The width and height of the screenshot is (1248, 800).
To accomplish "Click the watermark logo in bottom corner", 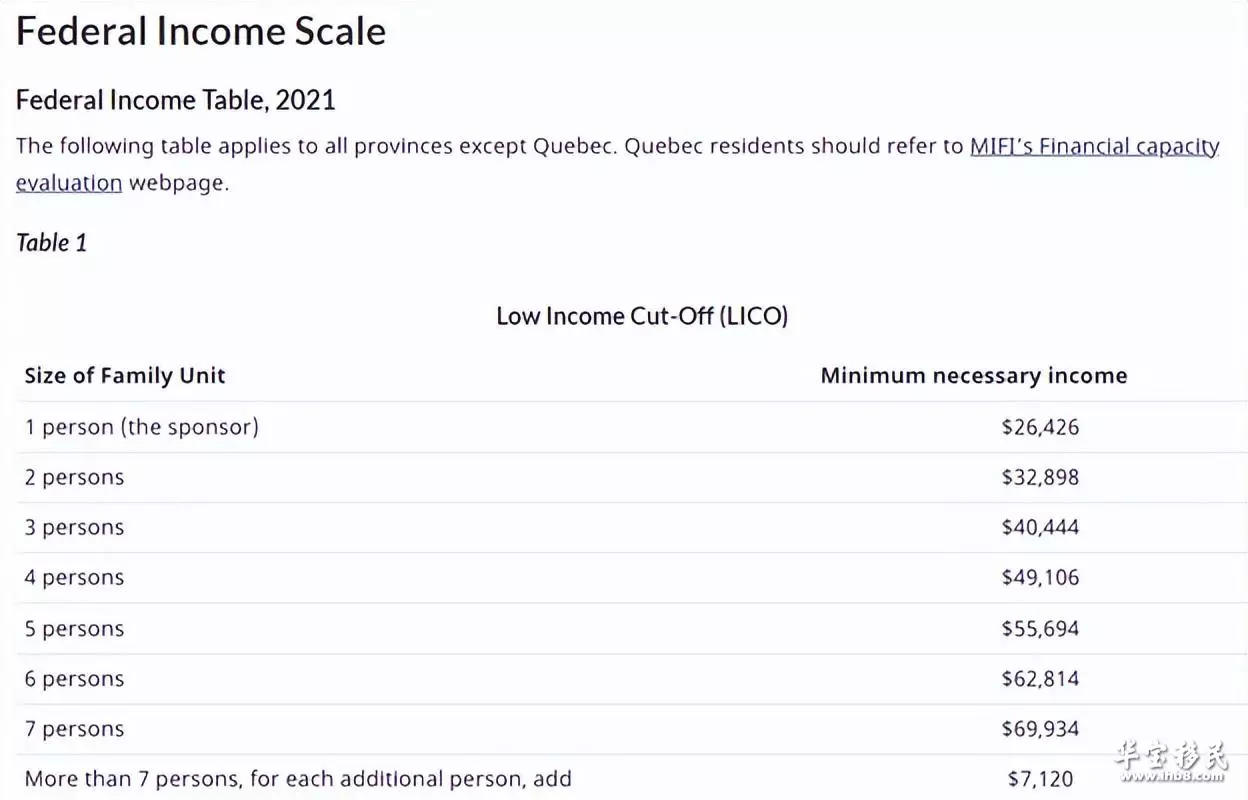I will point(1171,762).
